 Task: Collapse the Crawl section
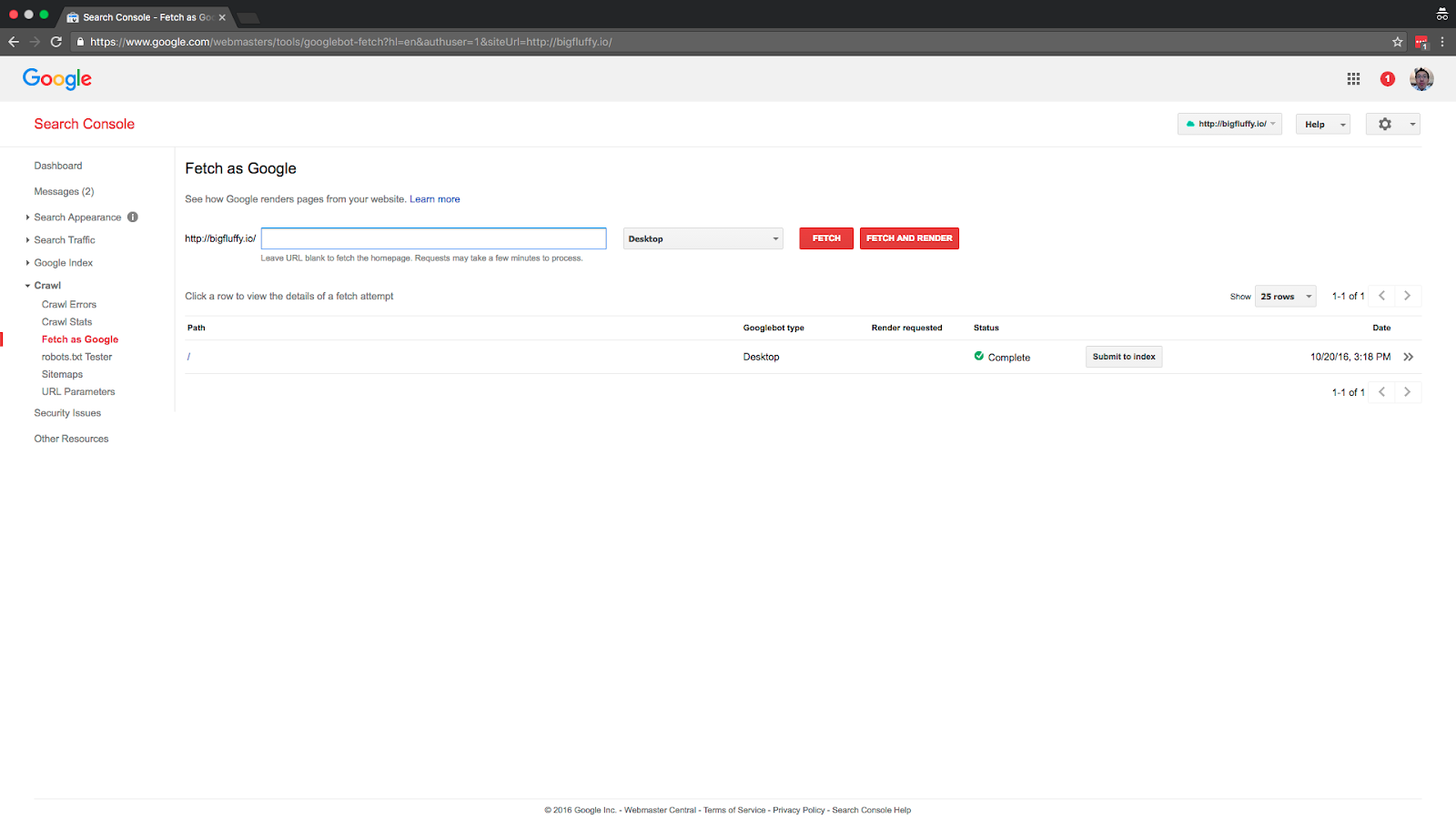28,286
